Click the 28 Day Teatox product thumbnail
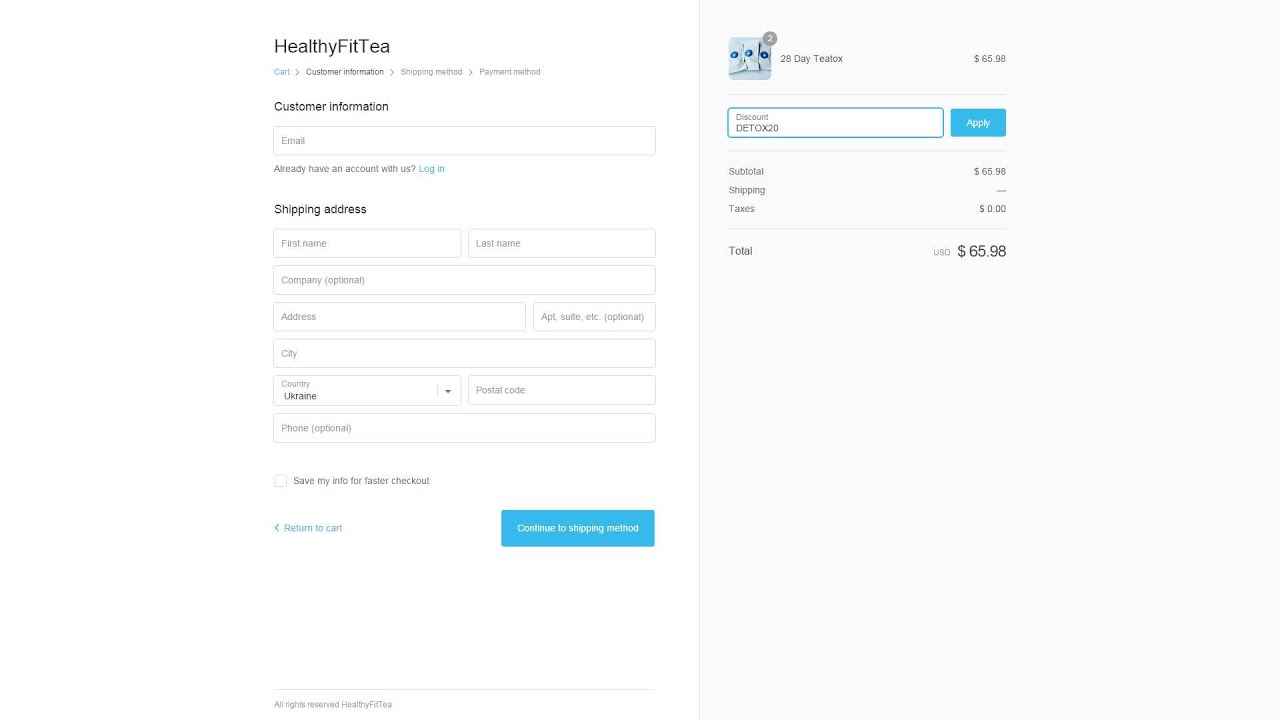This screenshot has height=720, width=1280. point(749,59)
